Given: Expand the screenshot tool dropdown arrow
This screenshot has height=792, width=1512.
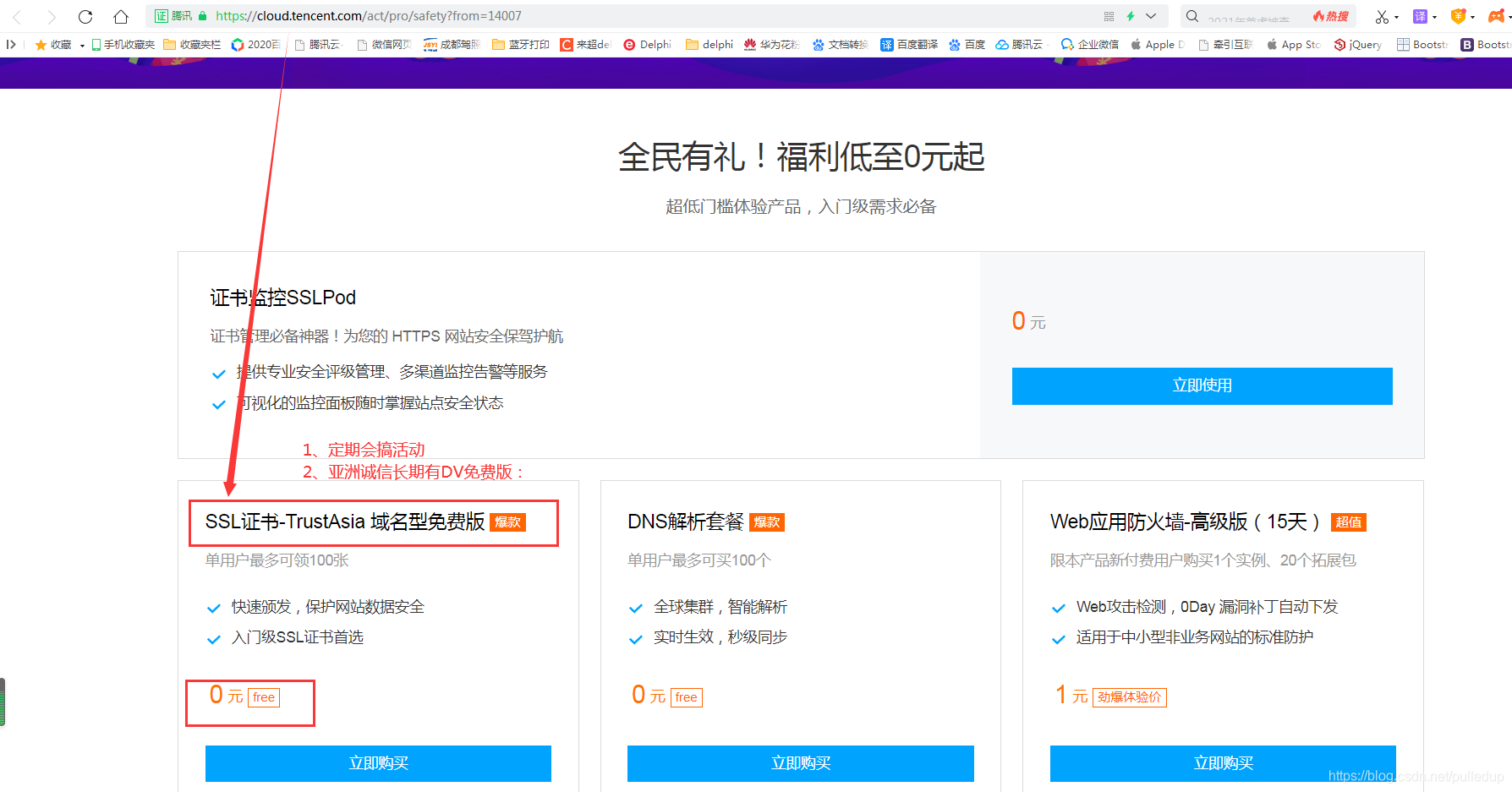Looking at the screenshot, I should click(1396, 17).
